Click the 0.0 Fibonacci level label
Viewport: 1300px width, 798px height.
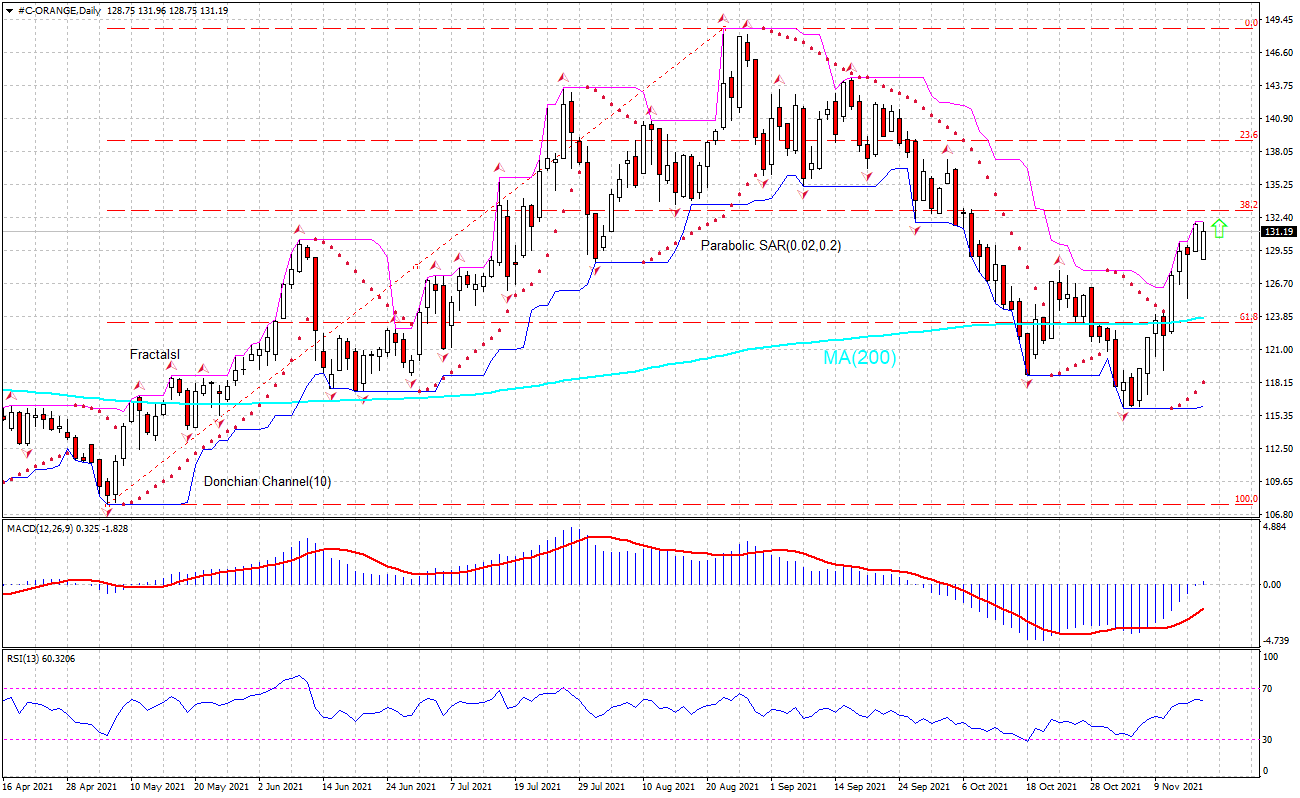click(1250, 23)
